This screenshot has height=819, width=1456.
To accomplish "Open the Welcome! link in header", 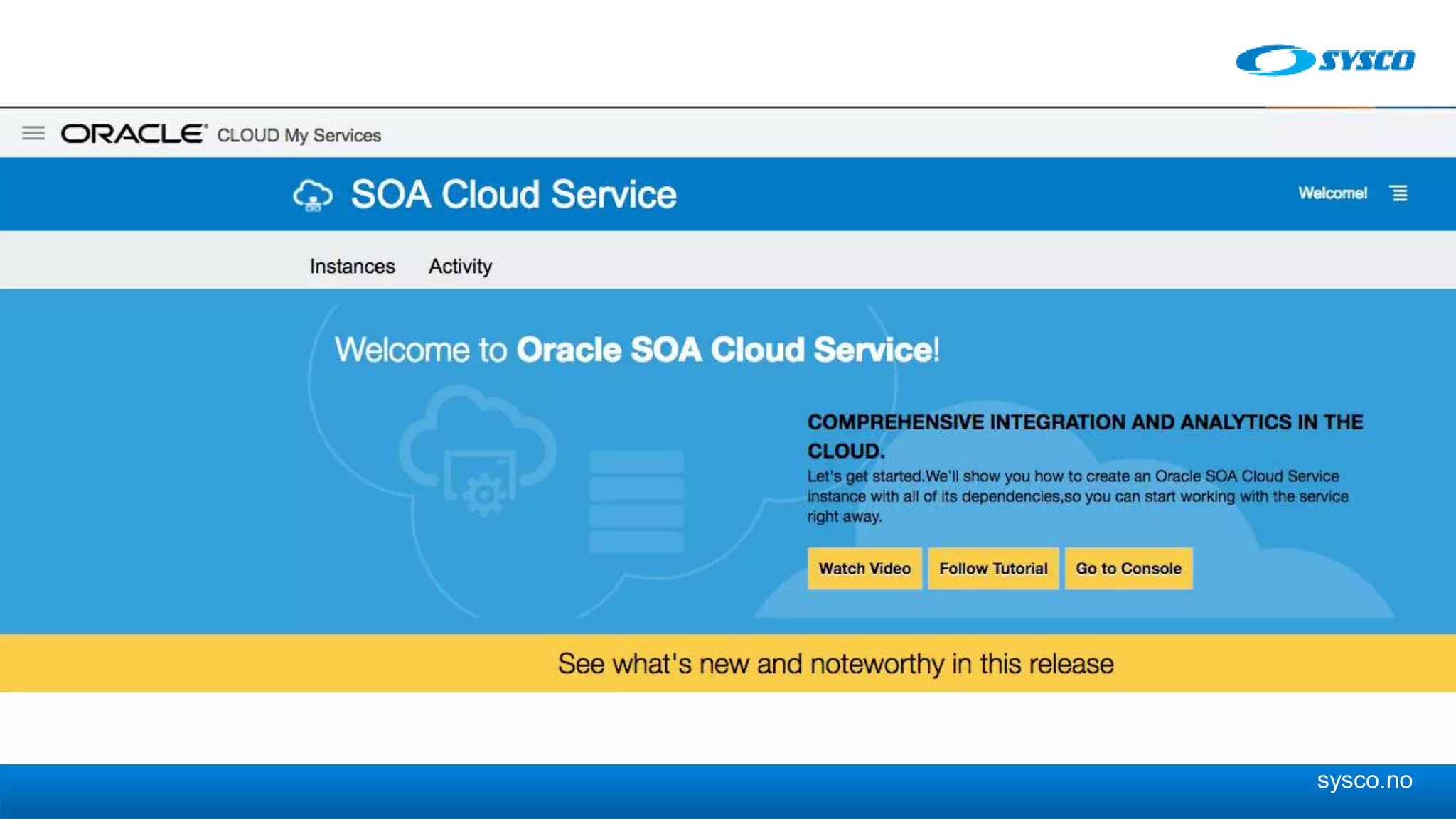I will click(1332, 193).
